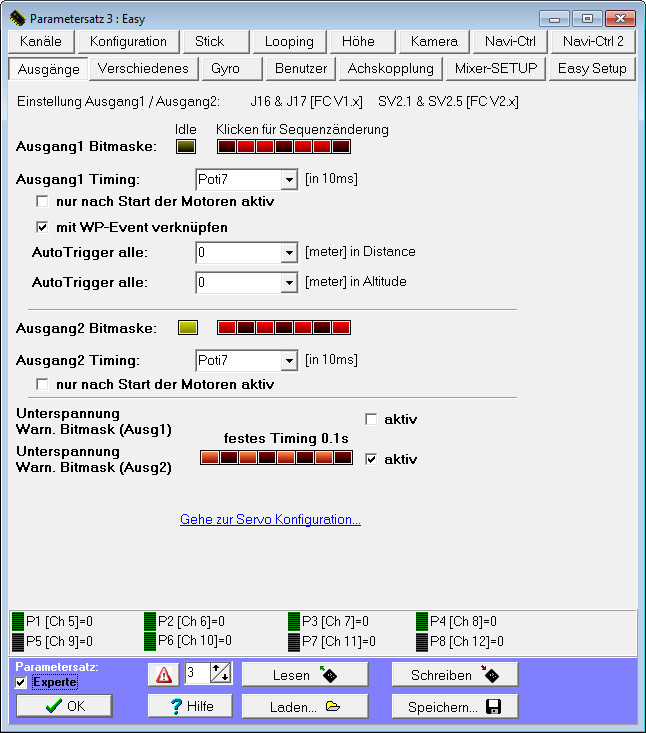Open the Ausgang1 Timing dropdown
This screenshot has width=646, height=733.
click(x=289, y=180)
